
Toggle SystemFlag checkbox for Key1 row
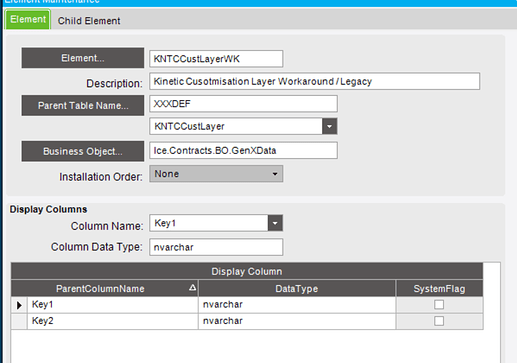pos(439,304)
